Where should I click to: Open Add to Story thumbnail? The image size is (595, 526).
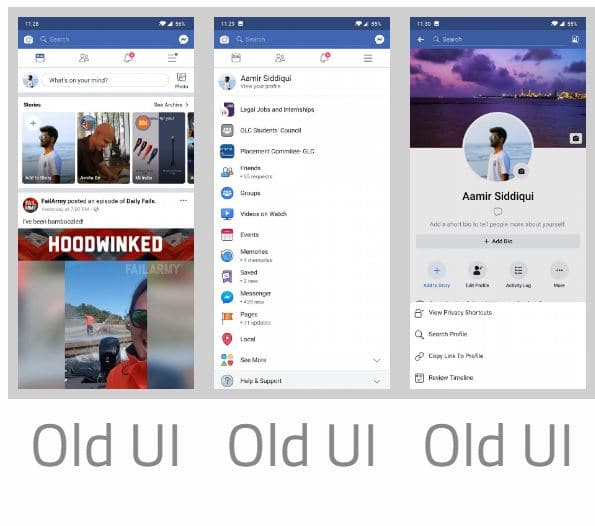coord(48,148)
